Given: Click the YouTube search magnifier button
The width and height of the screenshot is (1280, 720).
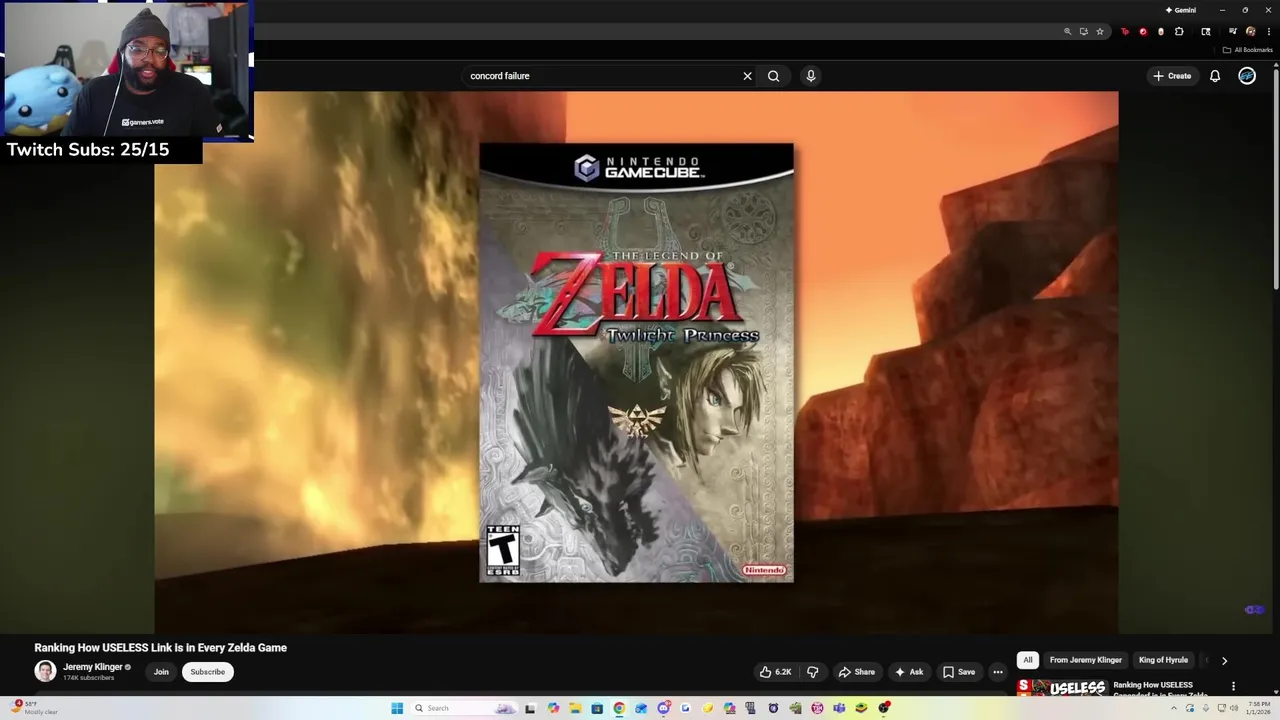Looking at the screenshot, I should 773,76.
